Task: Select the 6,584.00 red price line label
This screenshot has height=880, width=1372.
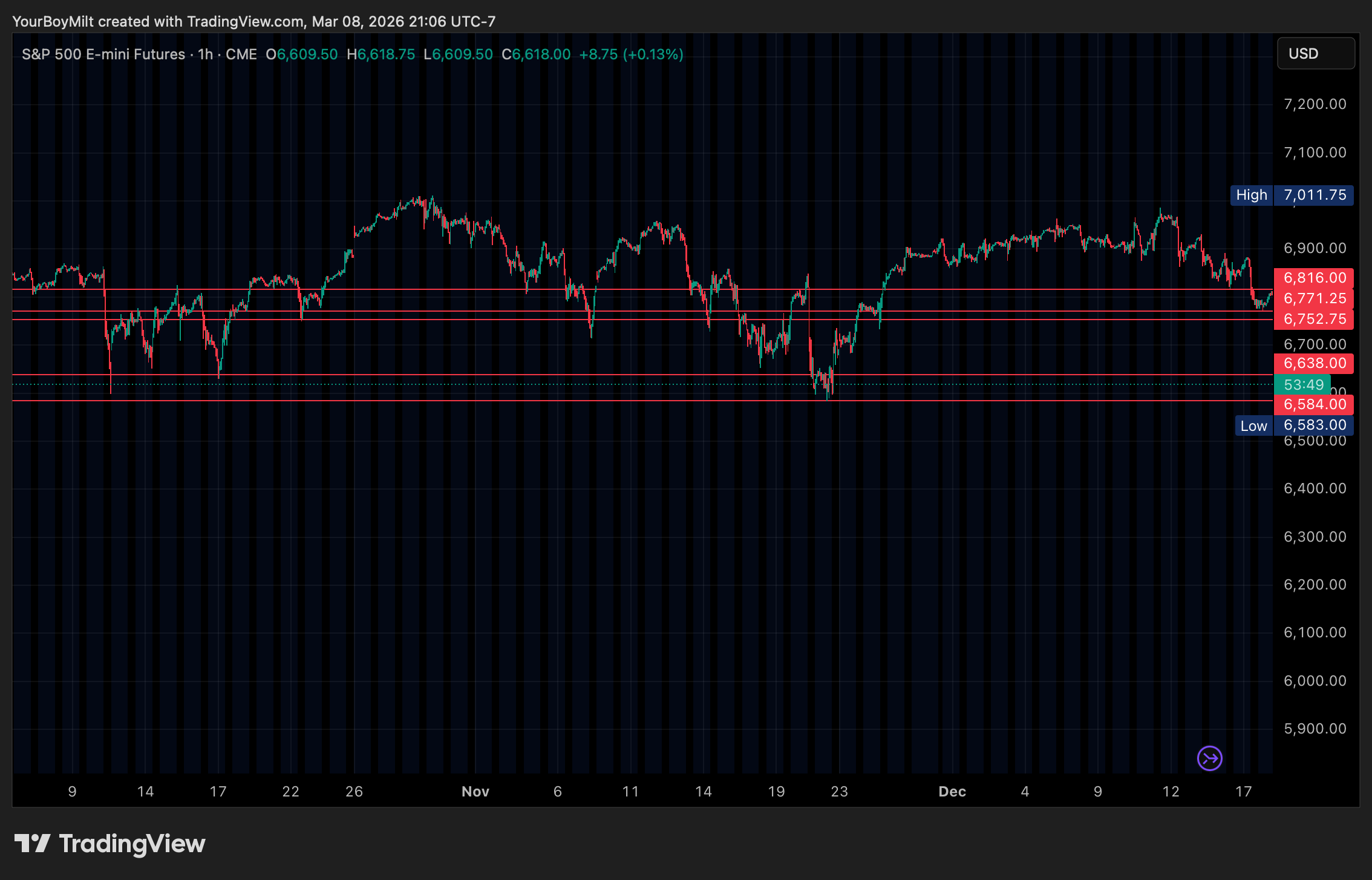Action: pos(1314,404)
